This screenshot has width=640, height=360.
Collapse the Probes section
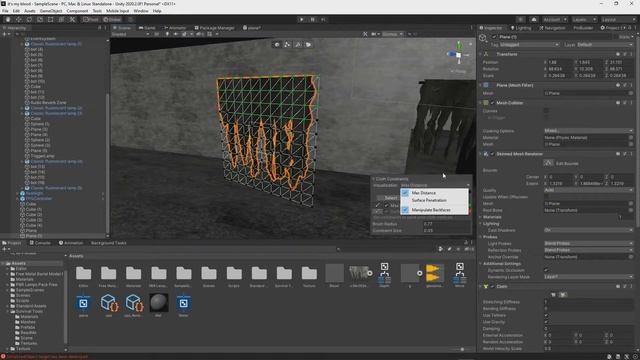tap(480, 237)
